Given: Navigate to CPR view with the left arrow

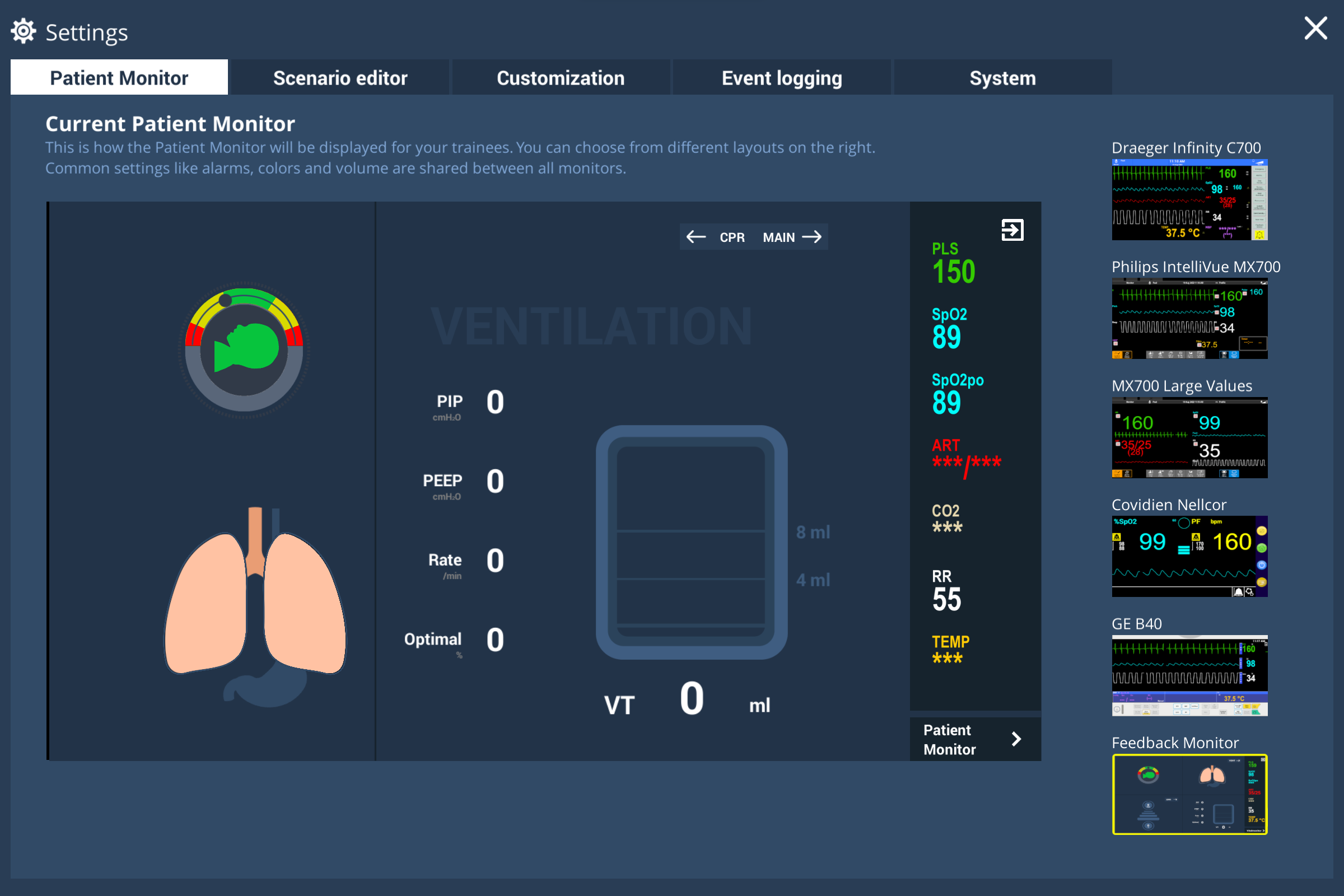Looking at the screenshot, I should pyautogui.click(x=697, y=236).
